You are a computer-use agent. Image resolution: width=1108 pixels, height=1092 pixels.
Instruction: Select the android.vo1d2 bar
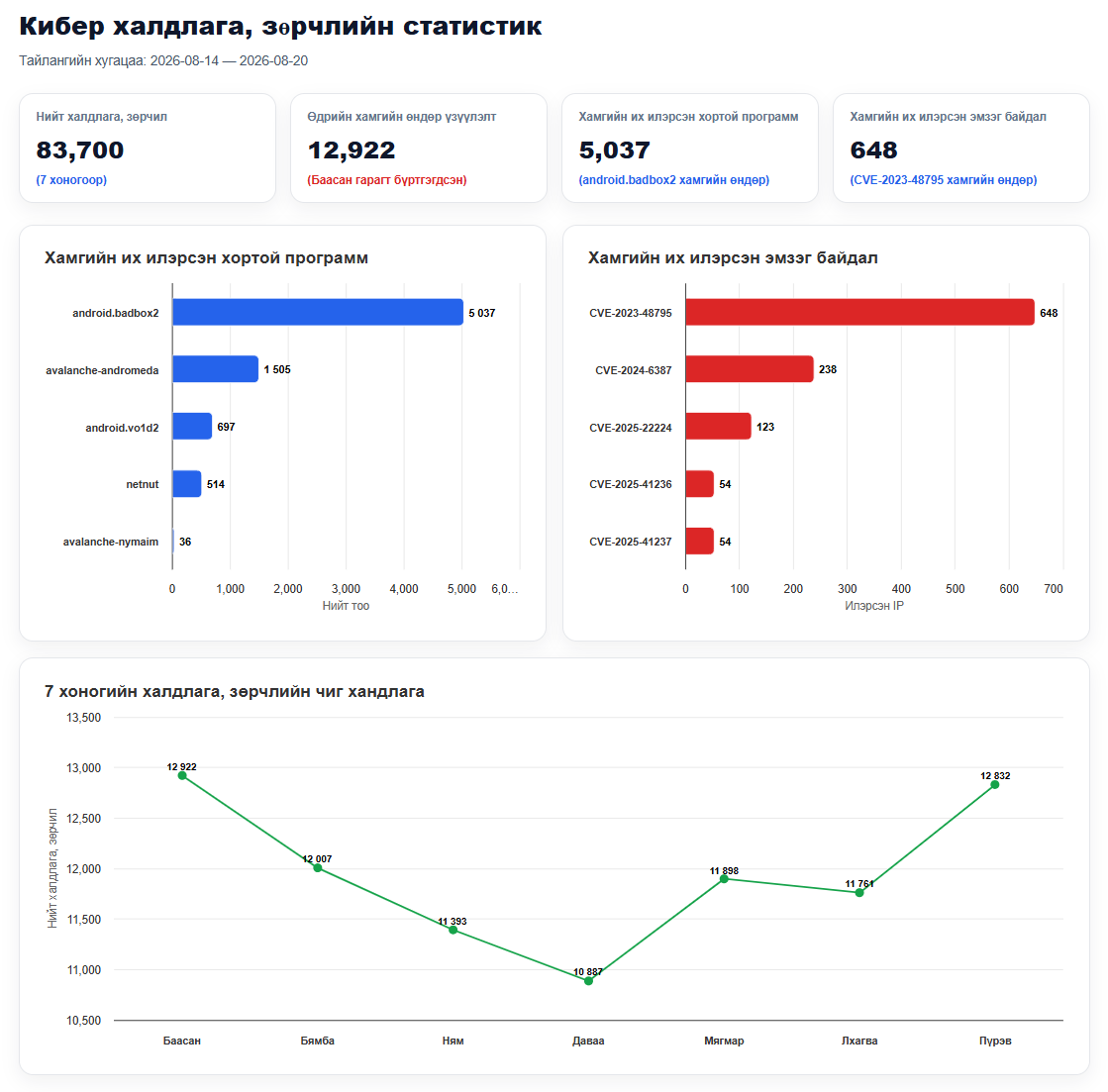tap(192, 427)
